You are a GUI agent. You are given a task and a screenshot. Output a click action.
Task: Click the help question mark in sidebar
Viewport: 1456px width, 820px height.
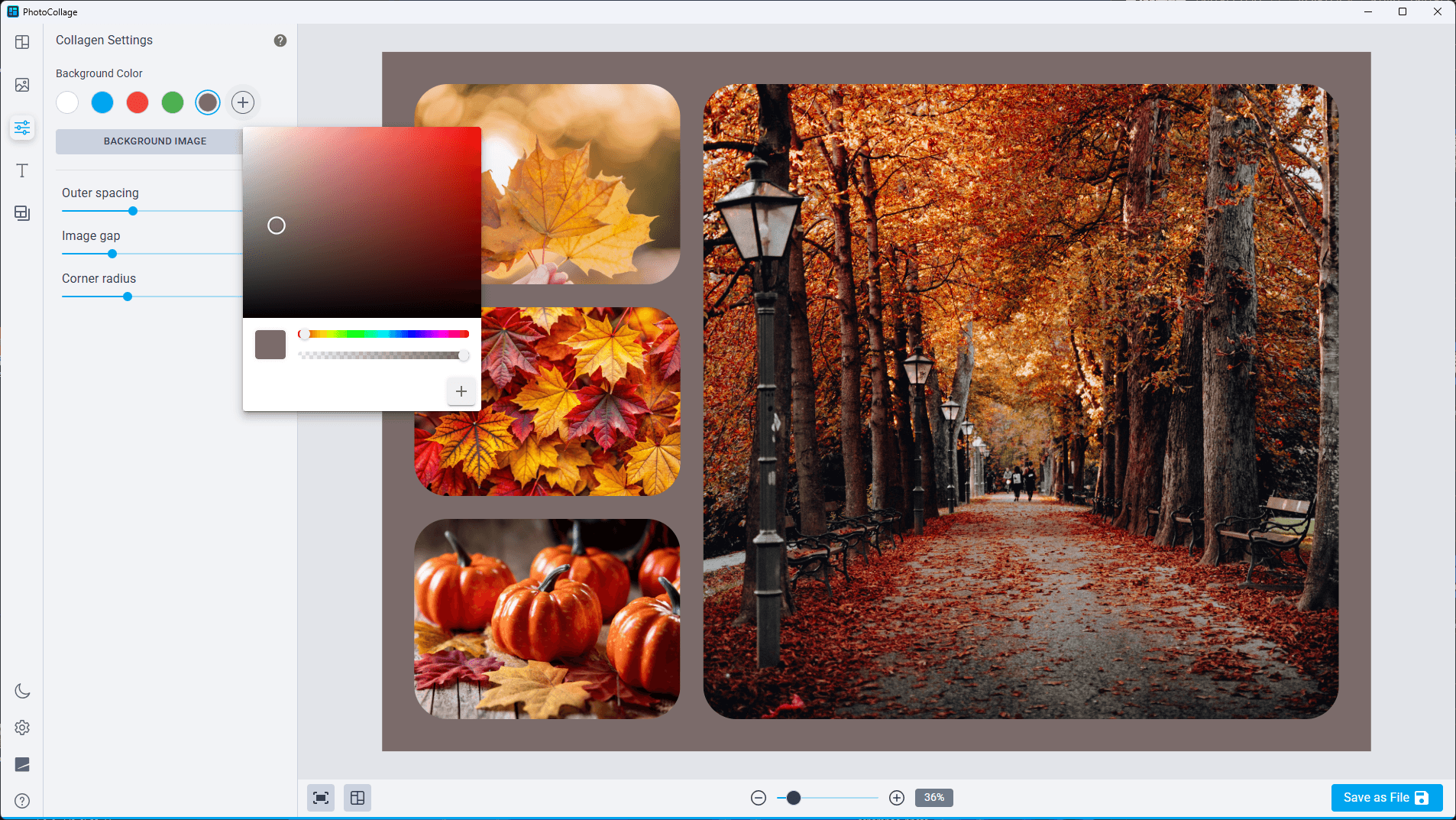22,801
